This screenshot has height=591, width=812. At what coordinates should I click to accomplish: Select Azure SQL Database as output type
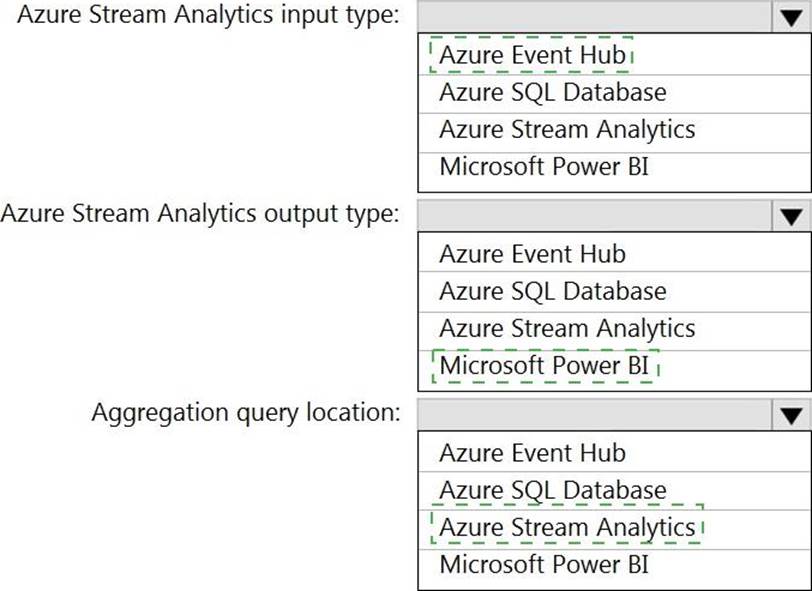point(552,291)
